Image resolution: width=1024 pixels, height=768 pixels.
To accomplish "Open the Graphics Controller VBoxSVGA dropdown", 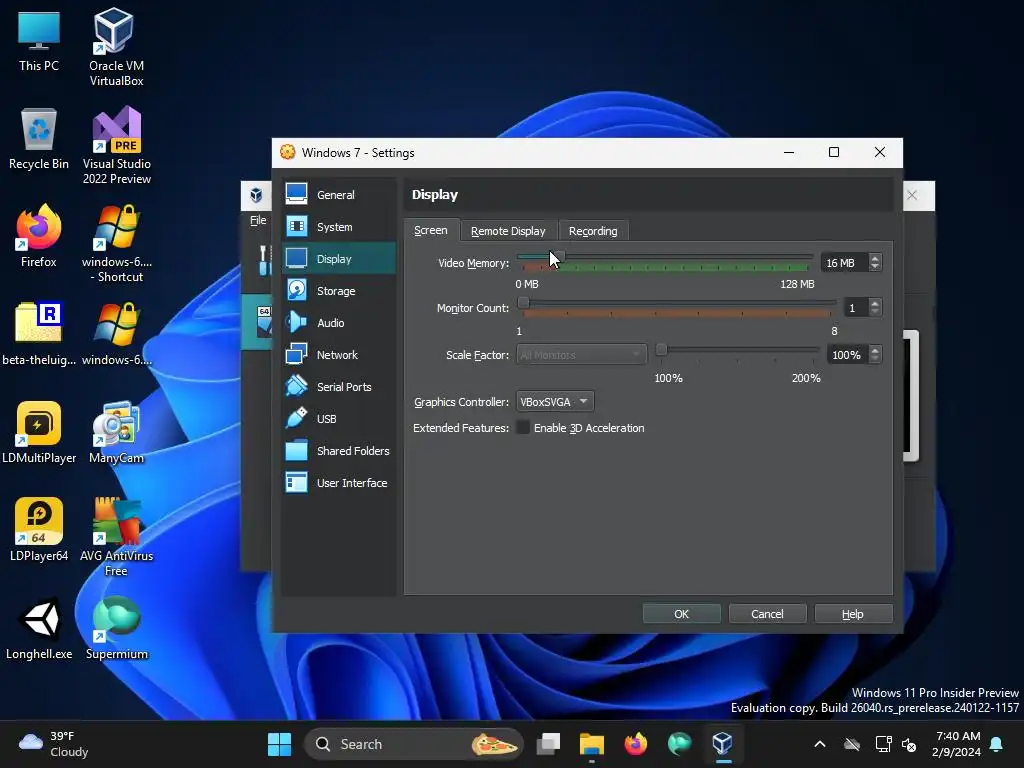I will click(x=555, y=402).
